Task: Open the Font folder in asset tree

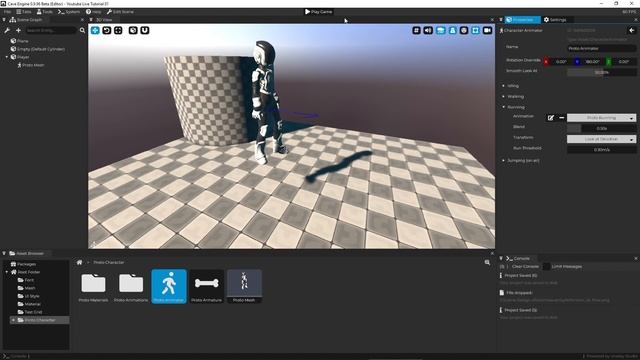Action: [x=26, y=280]
